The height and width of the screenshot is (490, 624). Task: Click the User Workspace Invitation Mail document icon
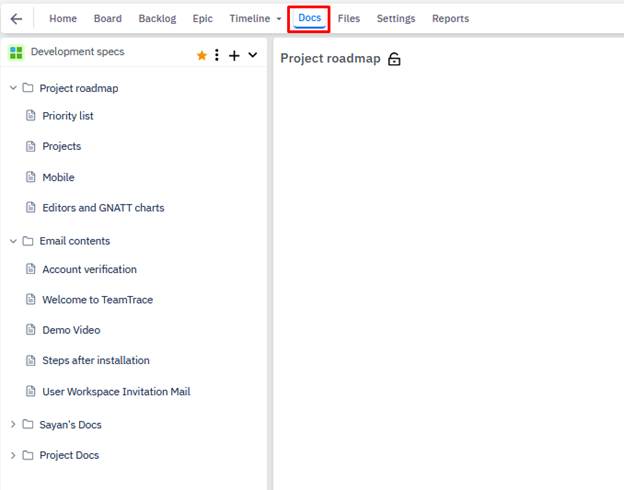[31, 391]
